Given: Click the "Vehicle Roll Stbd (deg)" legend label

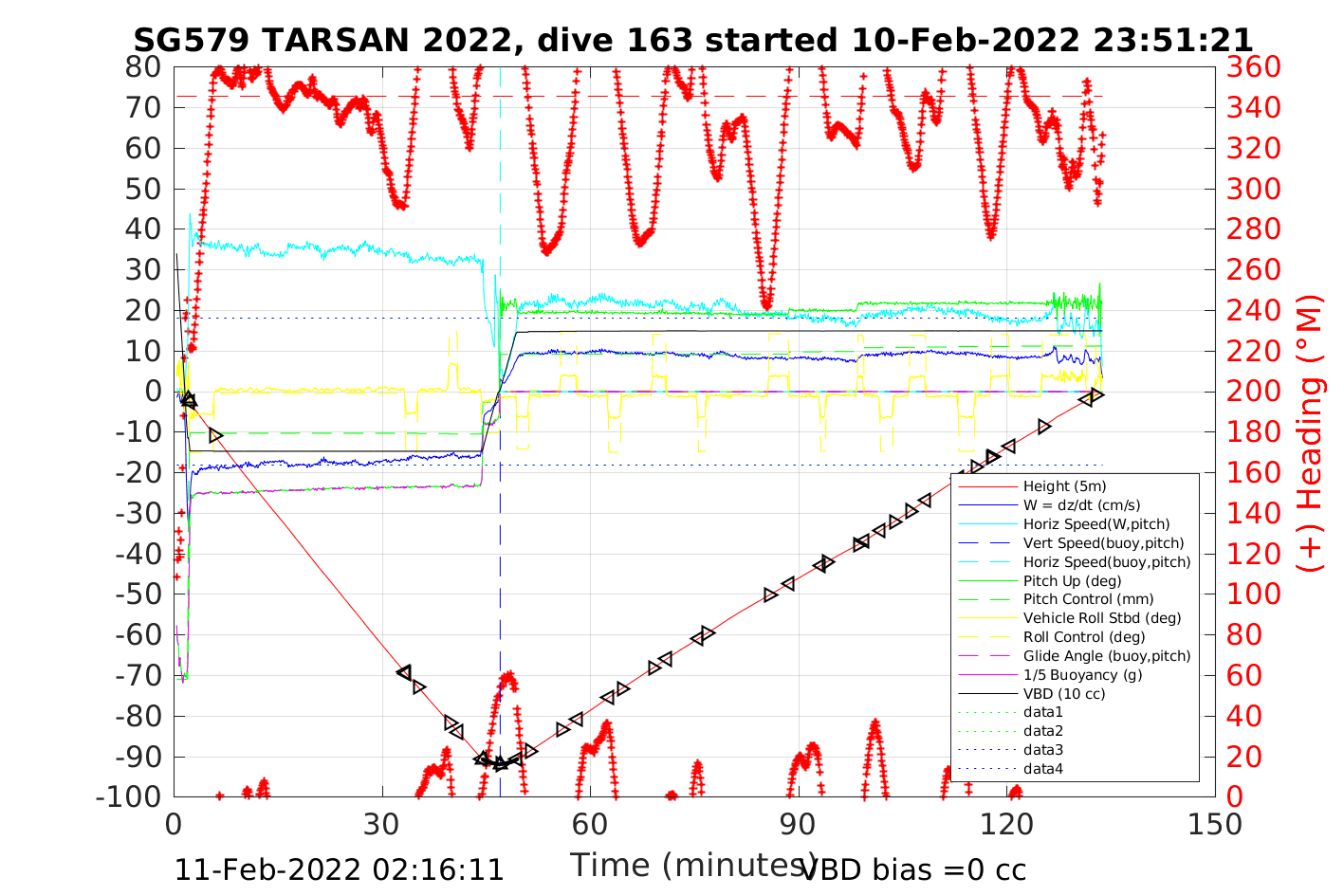Looking at the screenshot, I should [1102, 618].
